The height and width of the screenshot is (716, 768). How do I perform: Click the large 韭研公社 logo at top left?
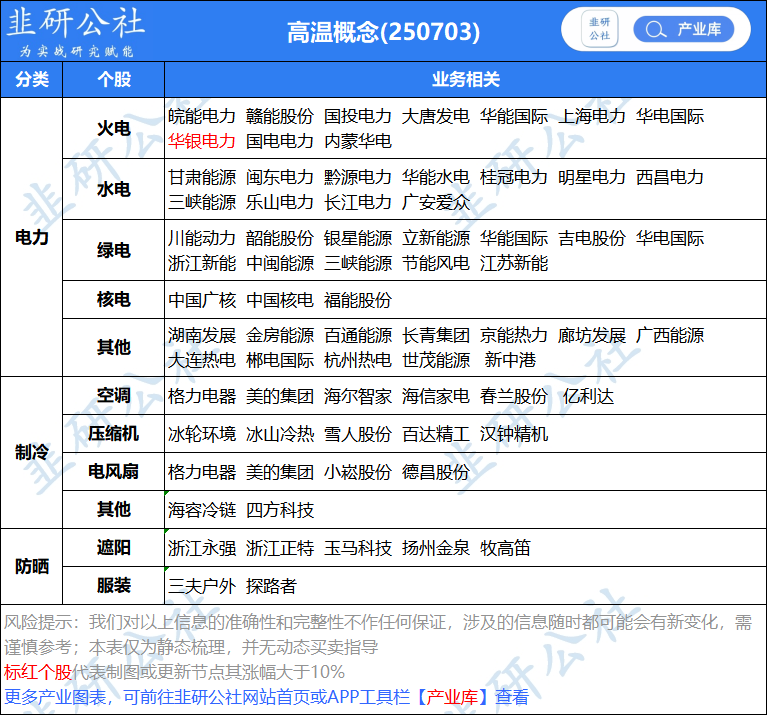tap(76, 30)
